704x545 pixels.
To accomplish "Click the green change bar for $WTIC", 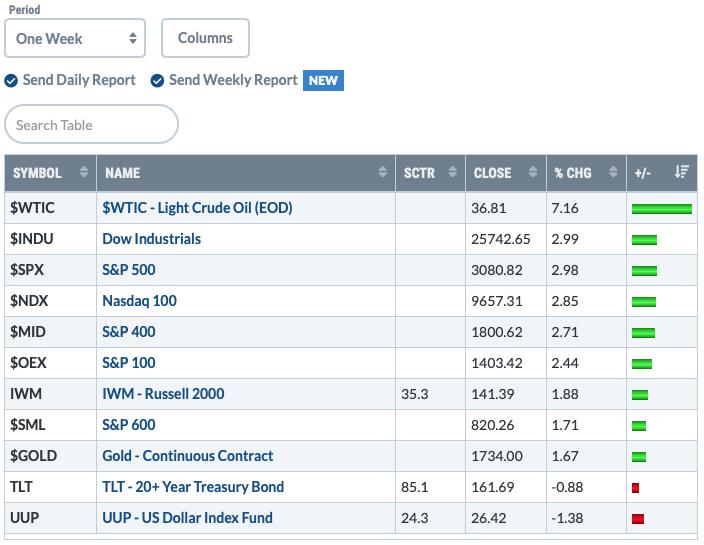I will (x=662, y=209).
